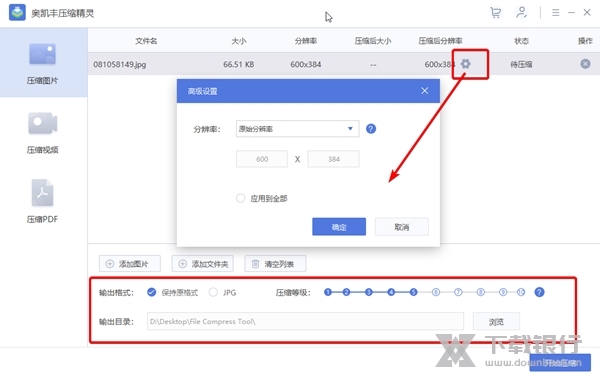Click the compression level help icon
This screenshot has height=376, width=600.
539,292
